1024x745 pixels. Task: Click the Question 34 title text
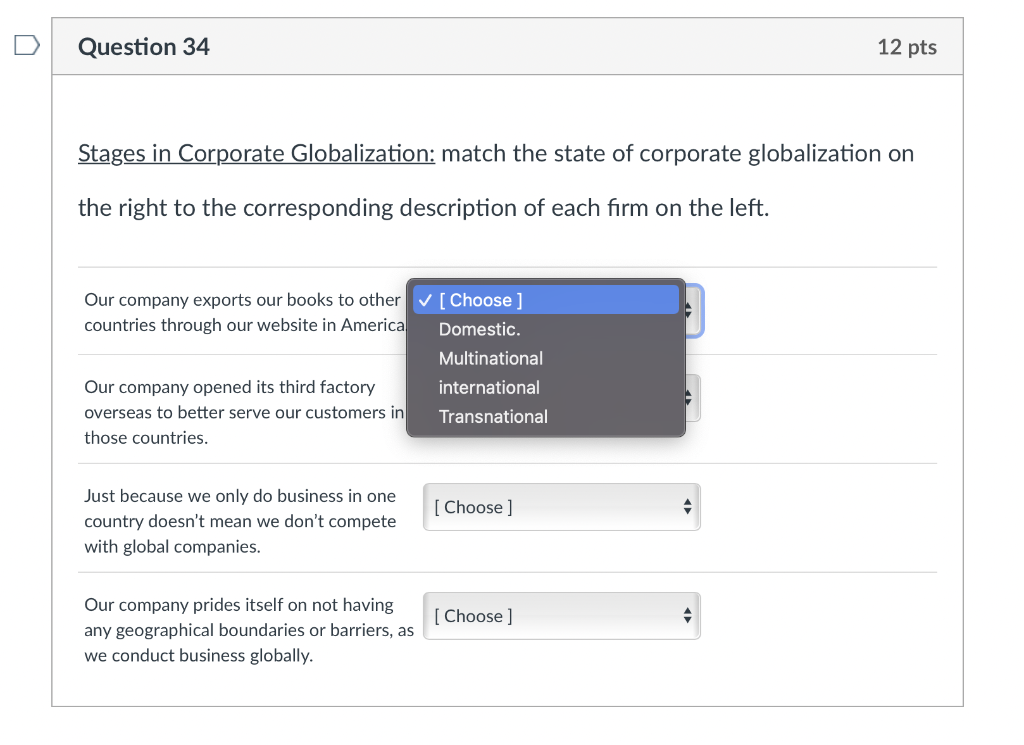pos(143,46)
